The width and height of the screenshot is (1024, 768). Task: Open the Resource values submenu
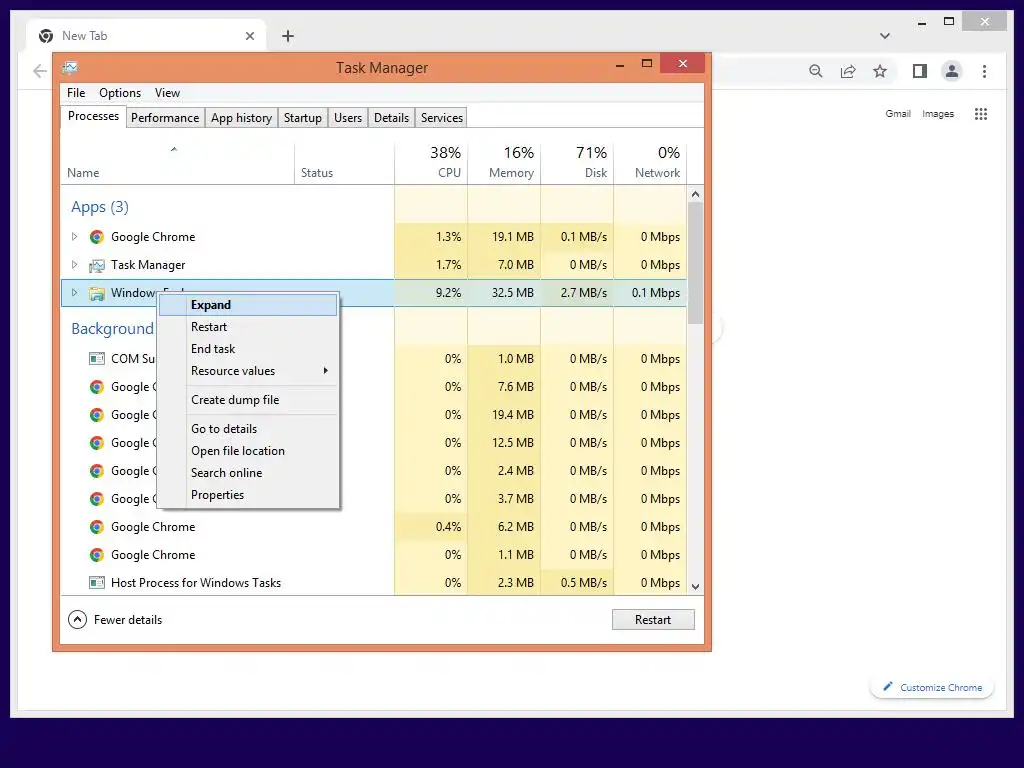[x=248, y=371]
